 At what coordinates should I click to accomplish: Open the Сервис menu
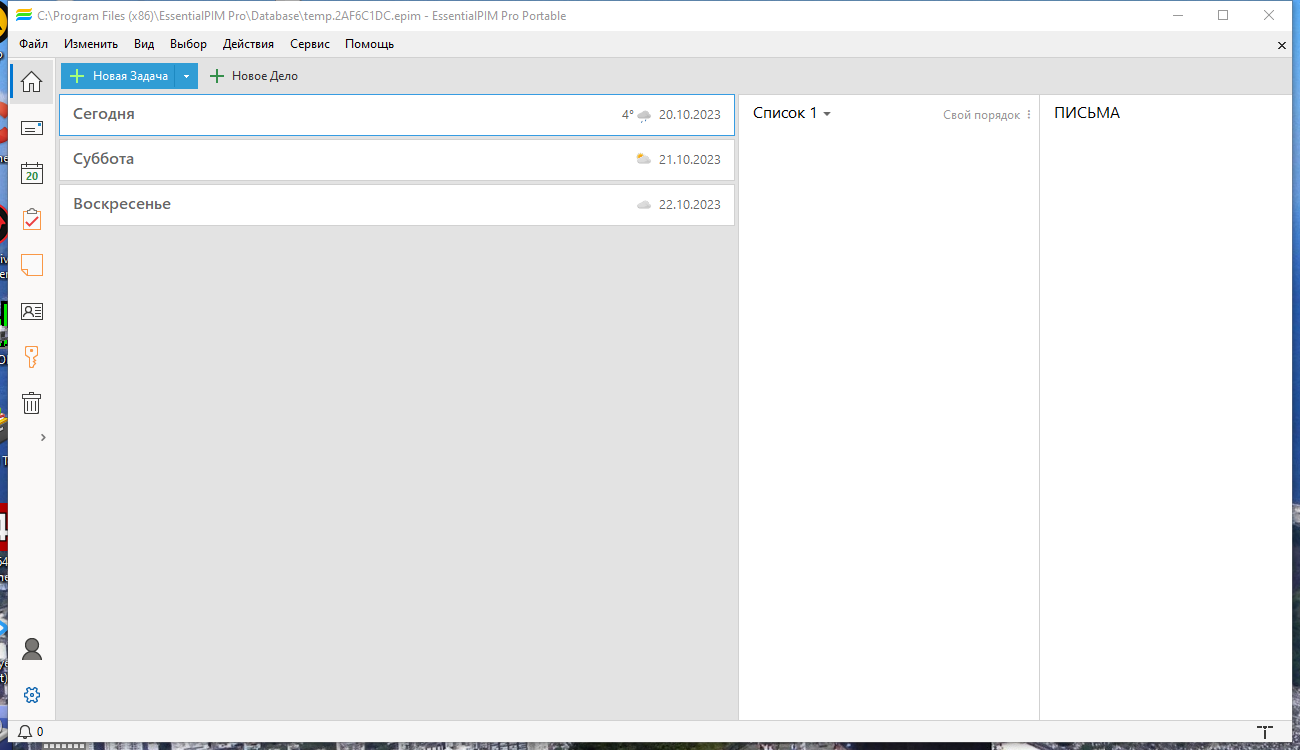click(x=309, y=44)
